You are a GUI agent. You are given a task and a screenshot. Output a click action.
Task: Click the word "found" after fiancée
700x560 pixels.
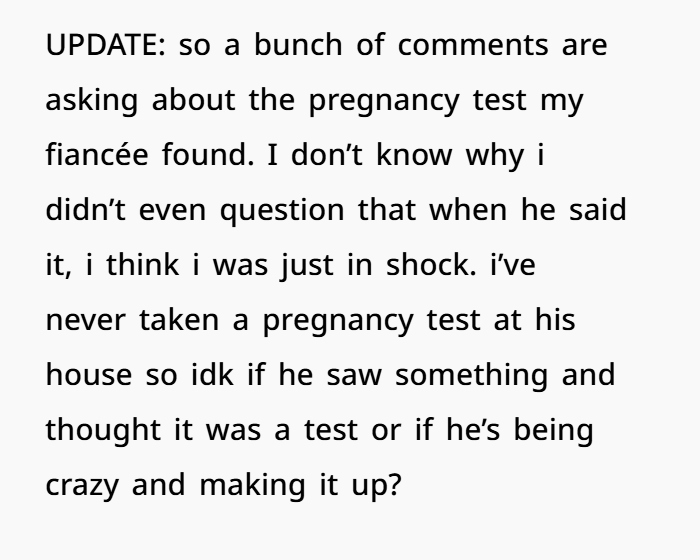(212, 157)
